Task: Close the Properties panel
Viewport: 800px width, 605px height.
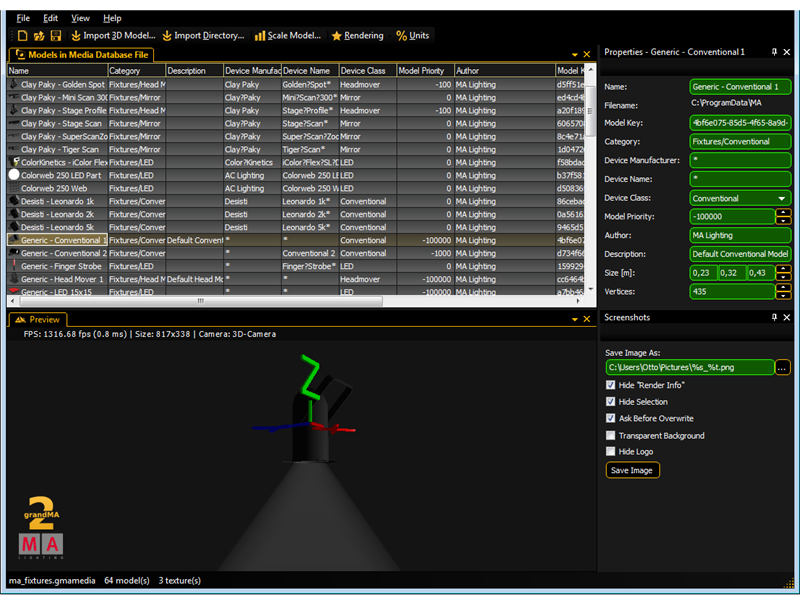Action: [787, 52]
